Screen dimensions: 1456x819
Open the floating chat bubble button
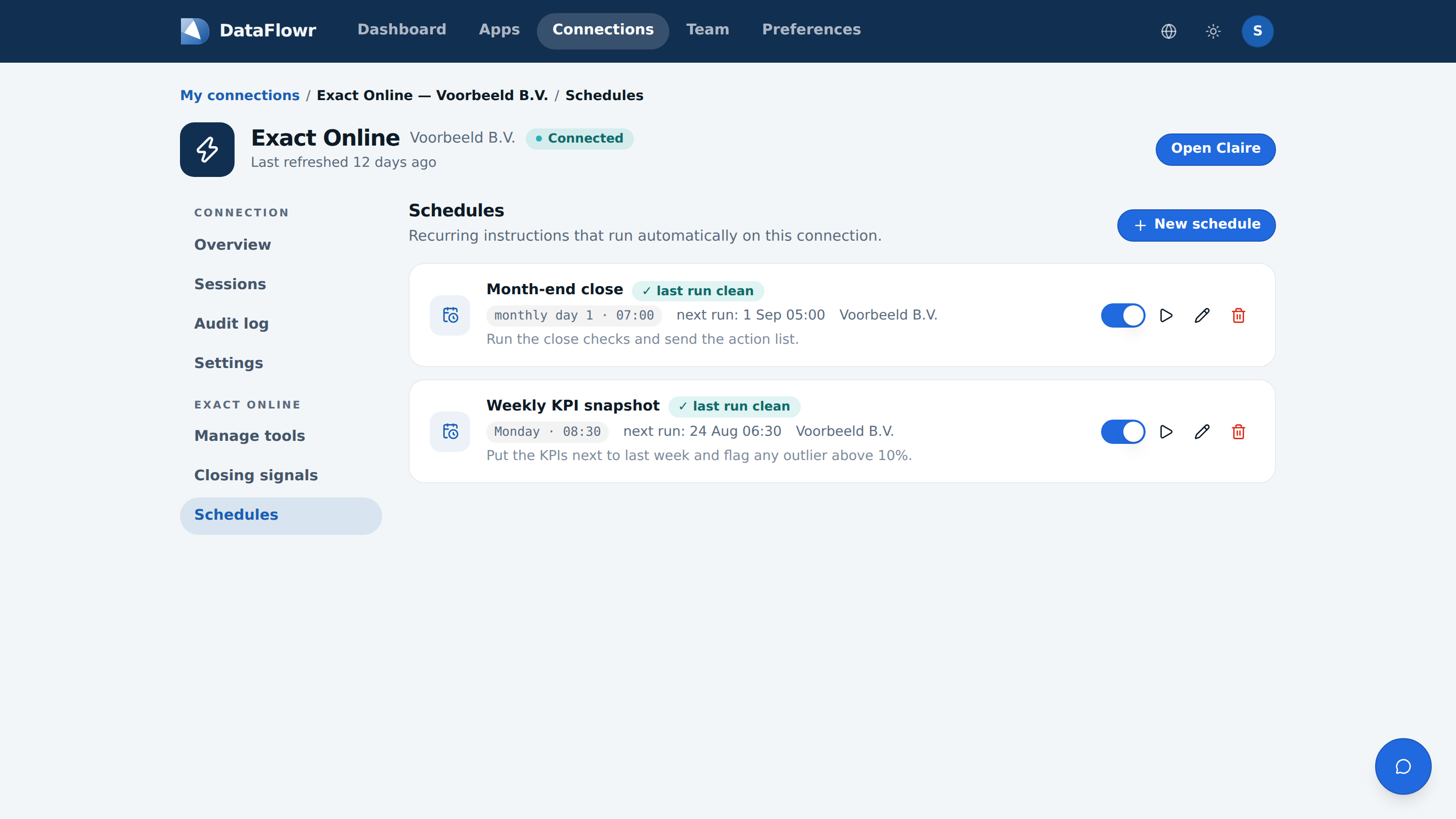(1403, 766)
